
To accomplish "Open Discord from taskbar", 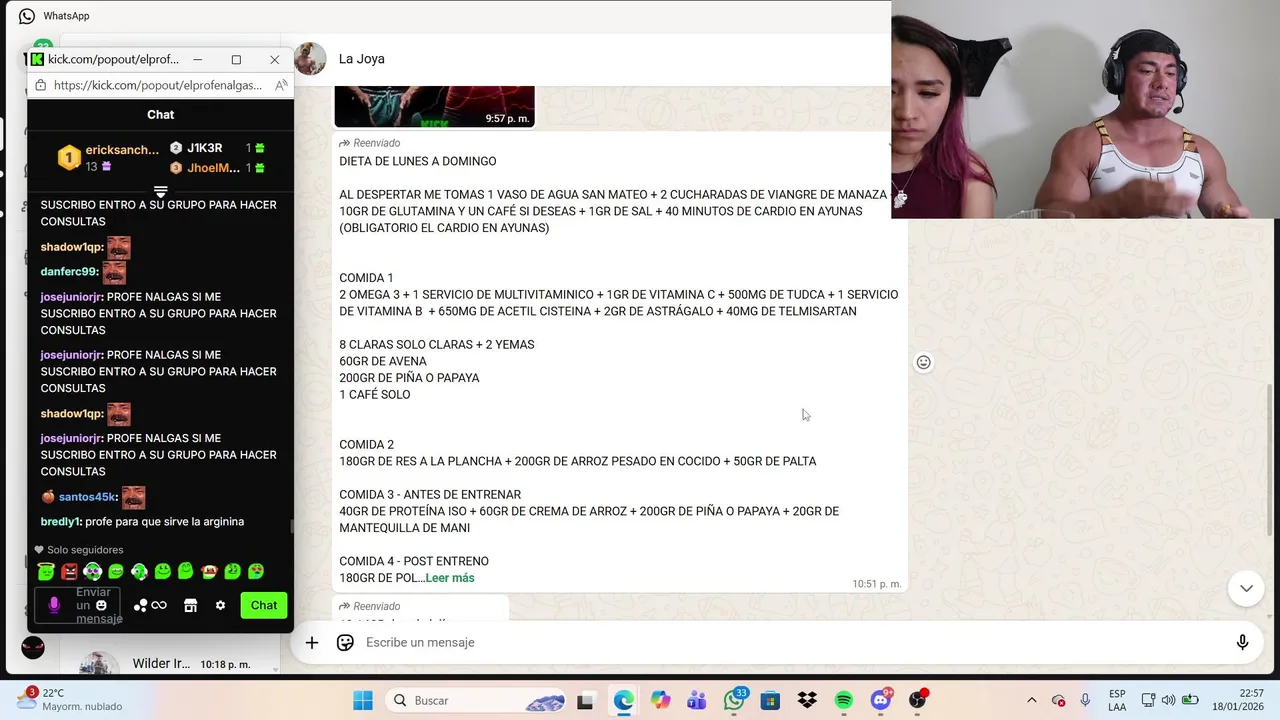I will pyautogui.click(x=881, y=700).
